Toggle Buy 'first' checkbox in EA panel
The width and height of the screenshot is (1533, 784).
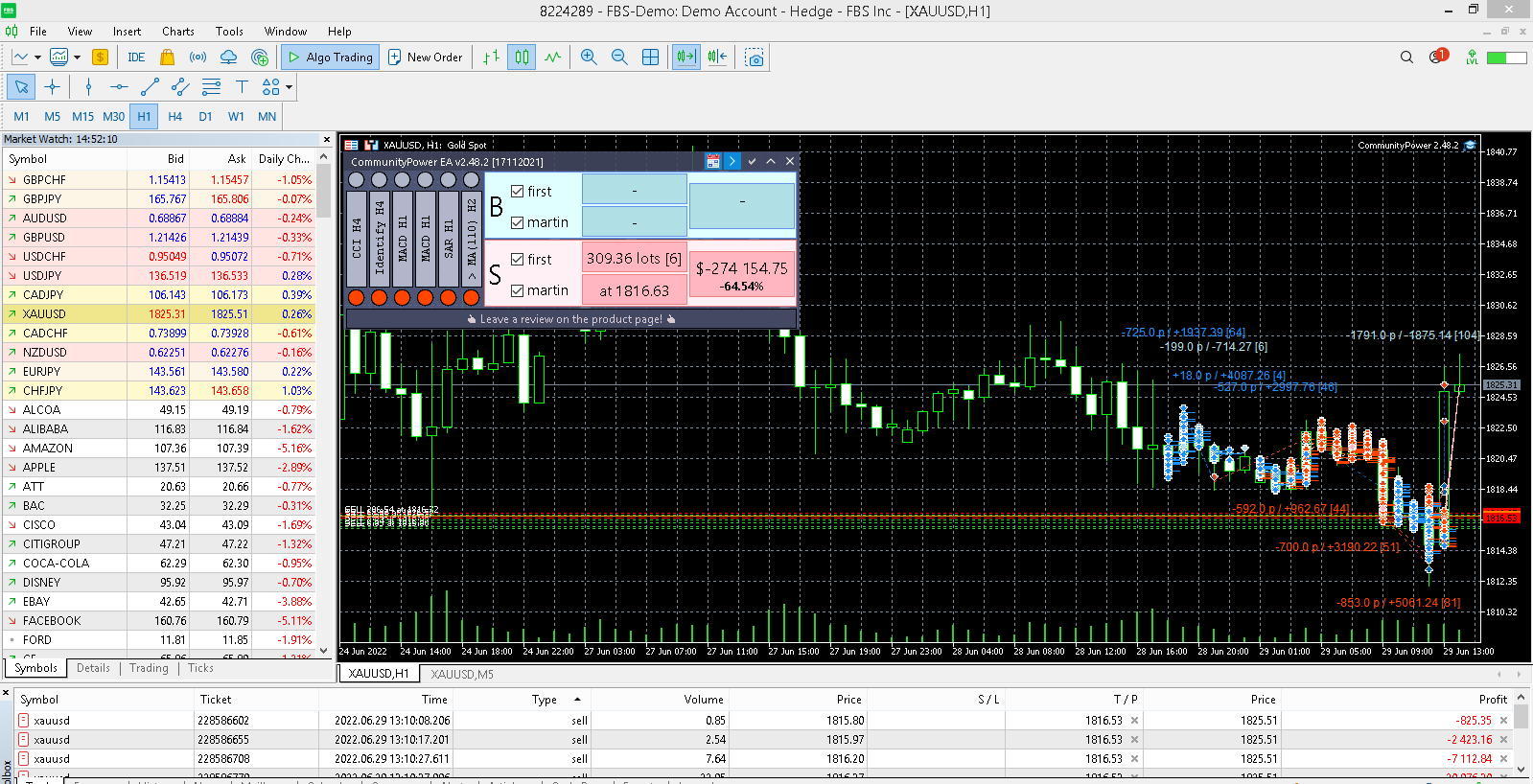517,192
